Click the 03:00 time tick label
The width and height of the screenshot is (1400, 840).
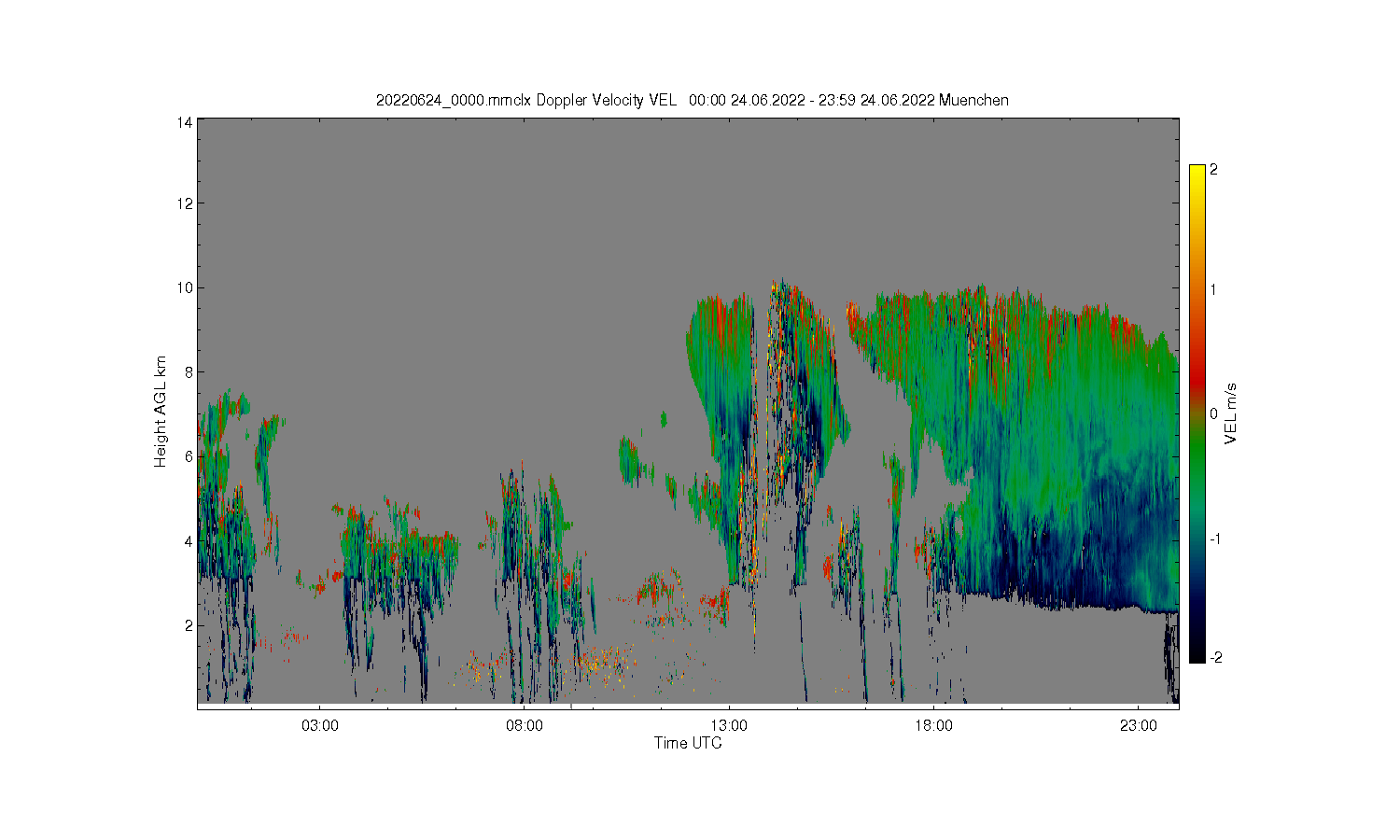click(x=320, y=725)
